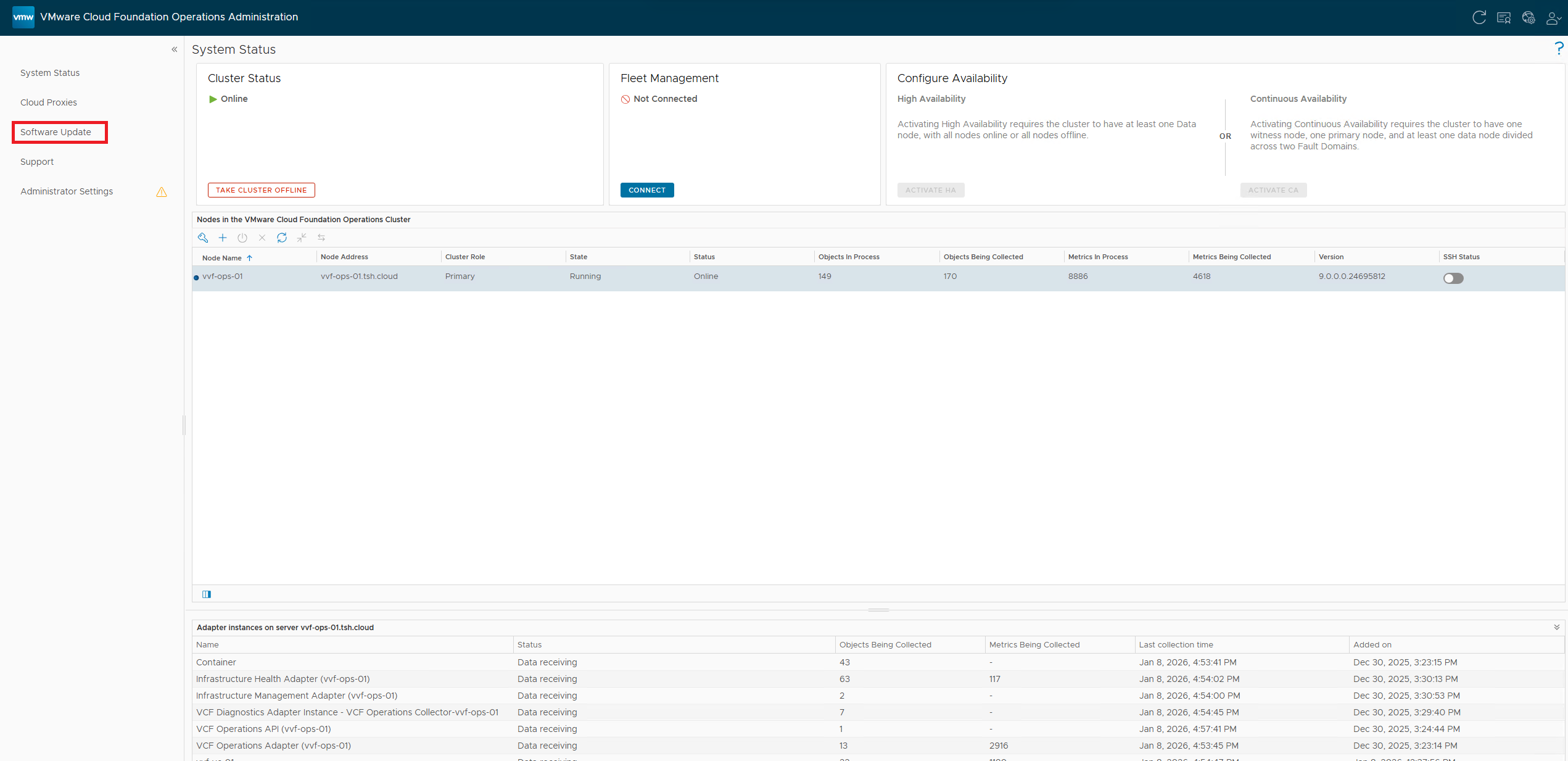The height and width of the screenshot is (761, 1568).
Task: Click the column chooser icon below nodes table
Action: [x=207, y=594]
